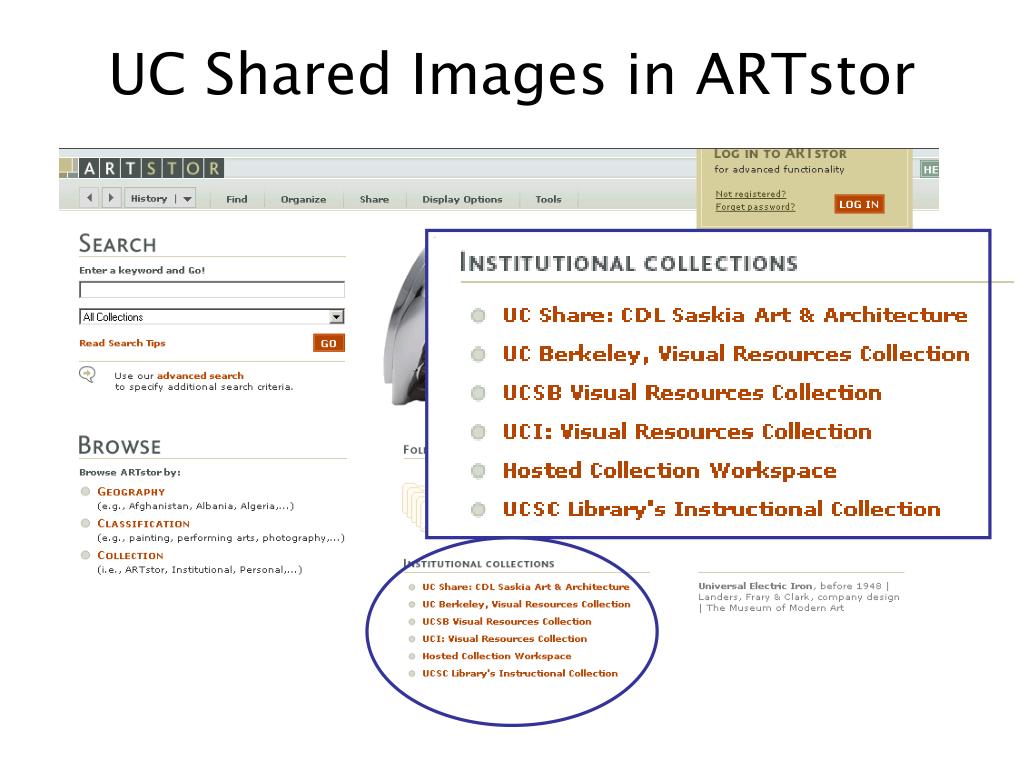1024x768 pixels.
Task: Open the advanced search link
Action: [200, 376]
